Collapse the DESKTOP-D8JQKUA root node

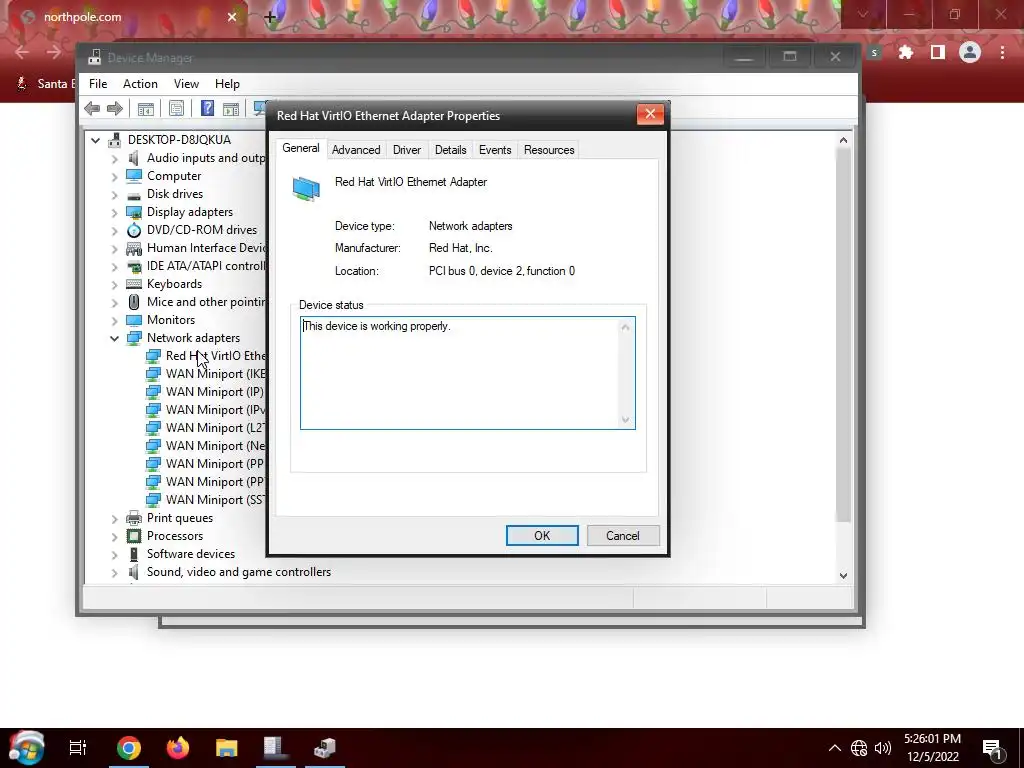tap(95, 140)
